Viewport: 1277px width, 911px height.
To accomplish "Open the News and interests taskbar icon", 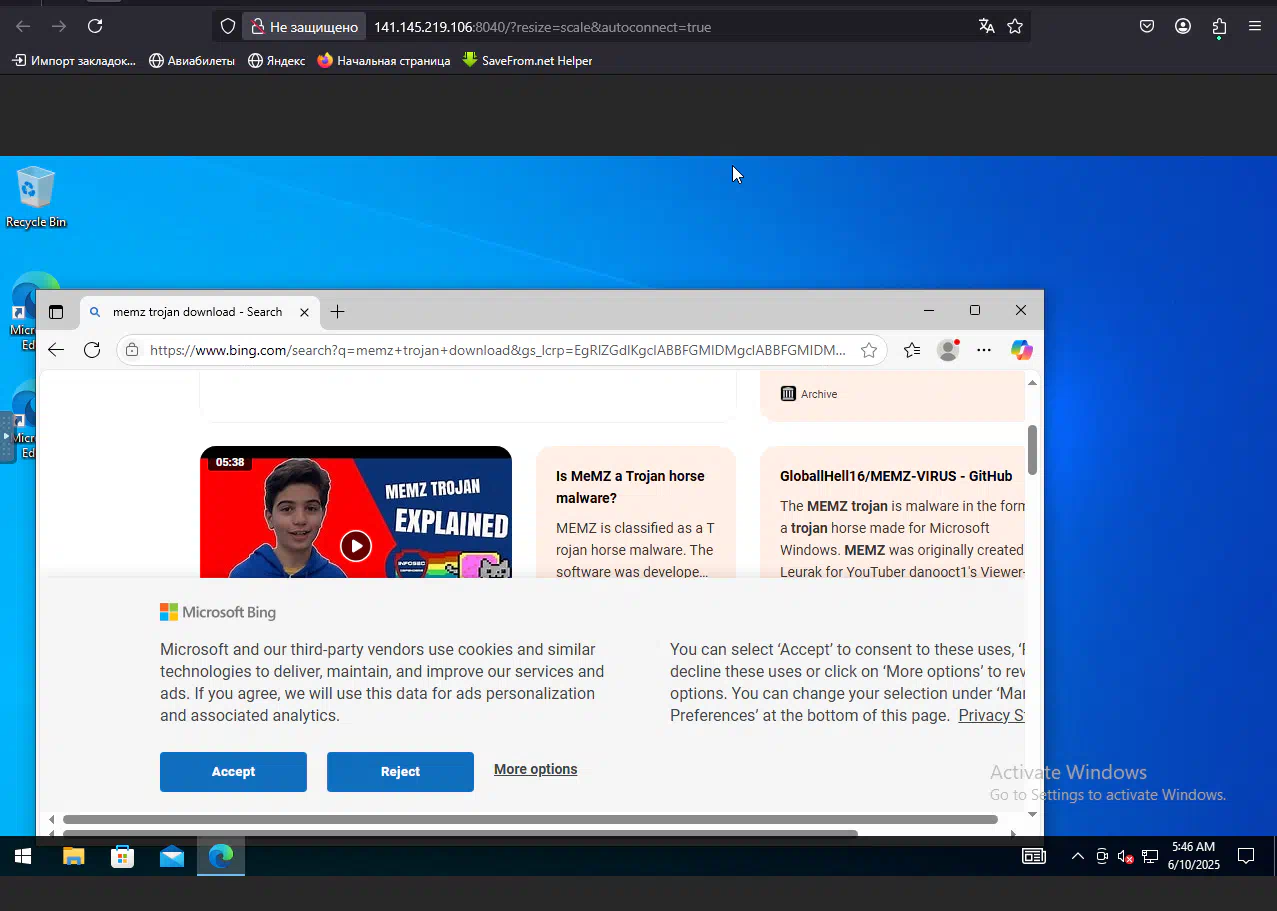I will point(1034,856).
